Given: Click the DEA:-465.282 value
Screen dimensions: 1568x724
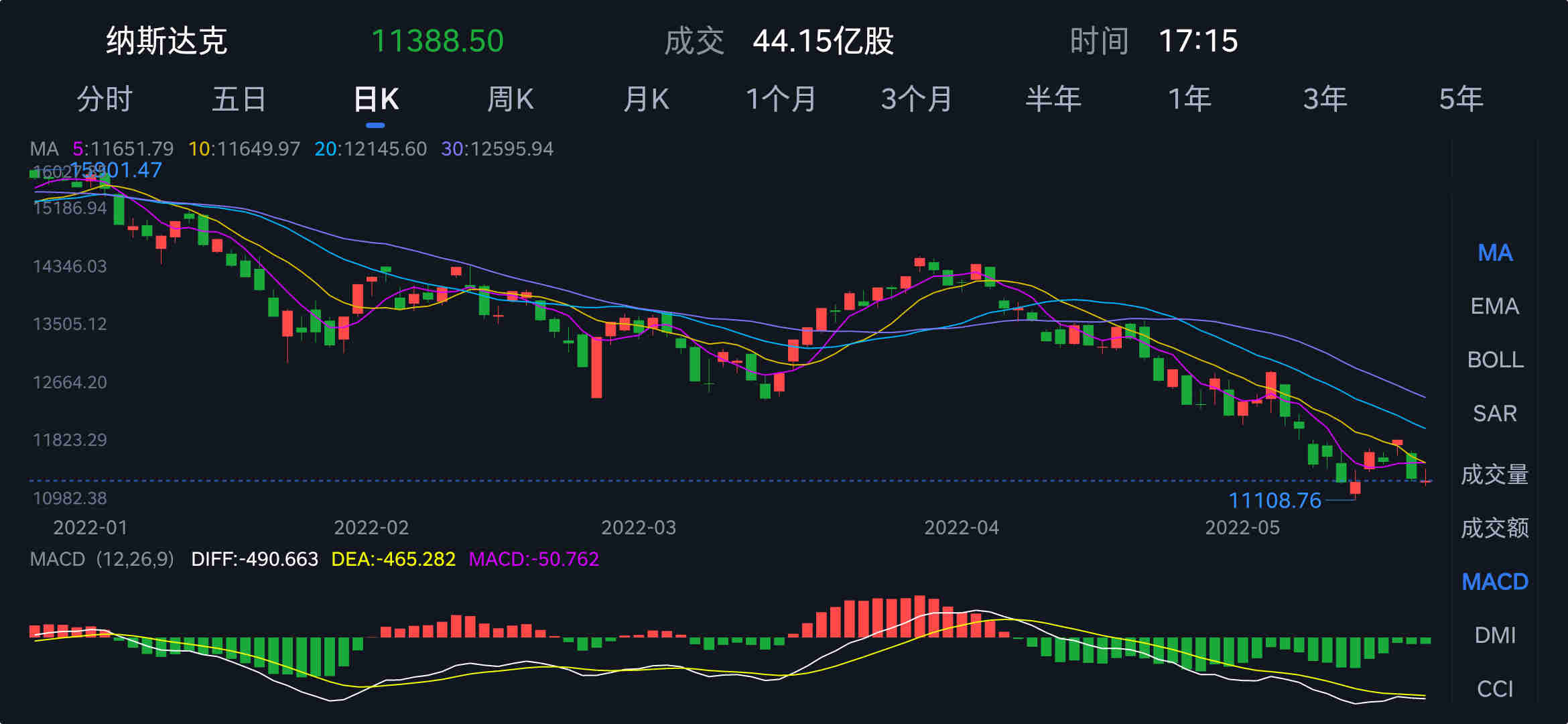Looking at the screenshot, I should [393, 559].
